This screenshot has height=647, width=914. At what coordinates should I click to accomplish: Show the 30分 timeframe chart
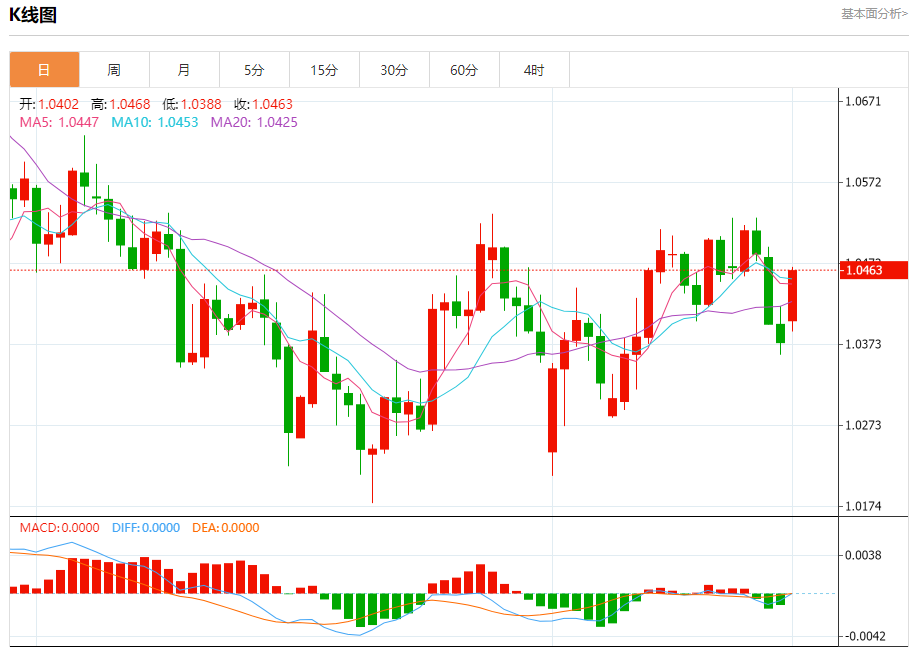(x=394, y=70)
